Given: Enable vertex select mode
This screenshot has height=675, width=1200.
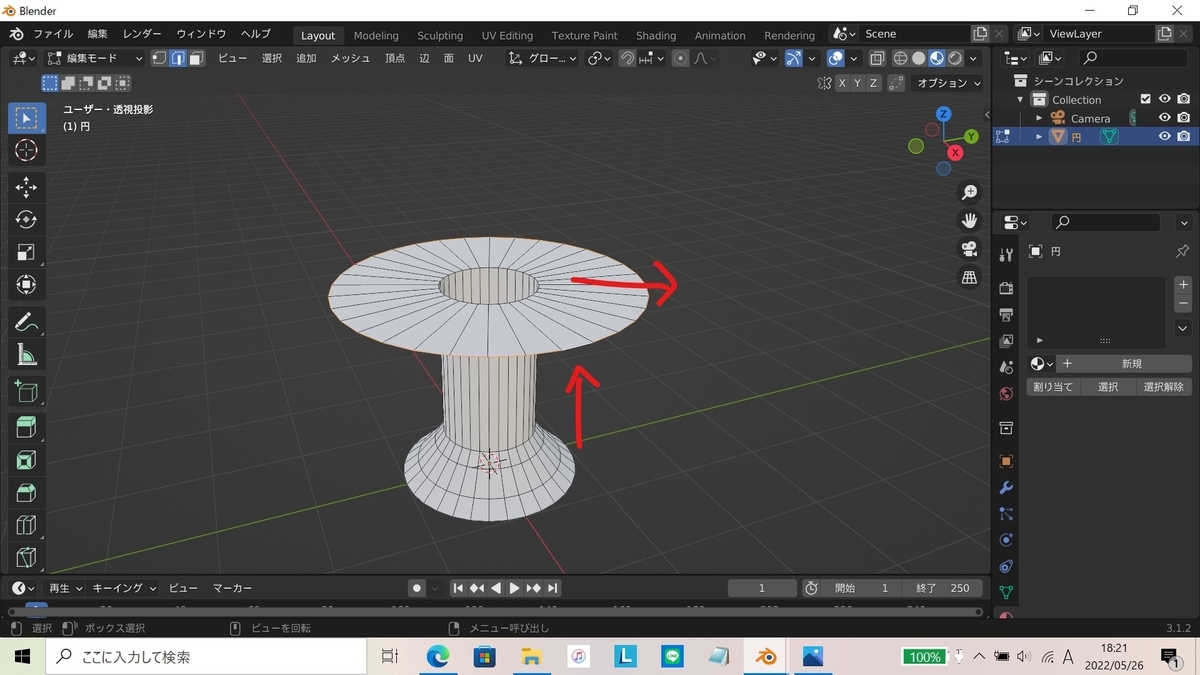Looking at the screenshot, I should pos(160,59).
